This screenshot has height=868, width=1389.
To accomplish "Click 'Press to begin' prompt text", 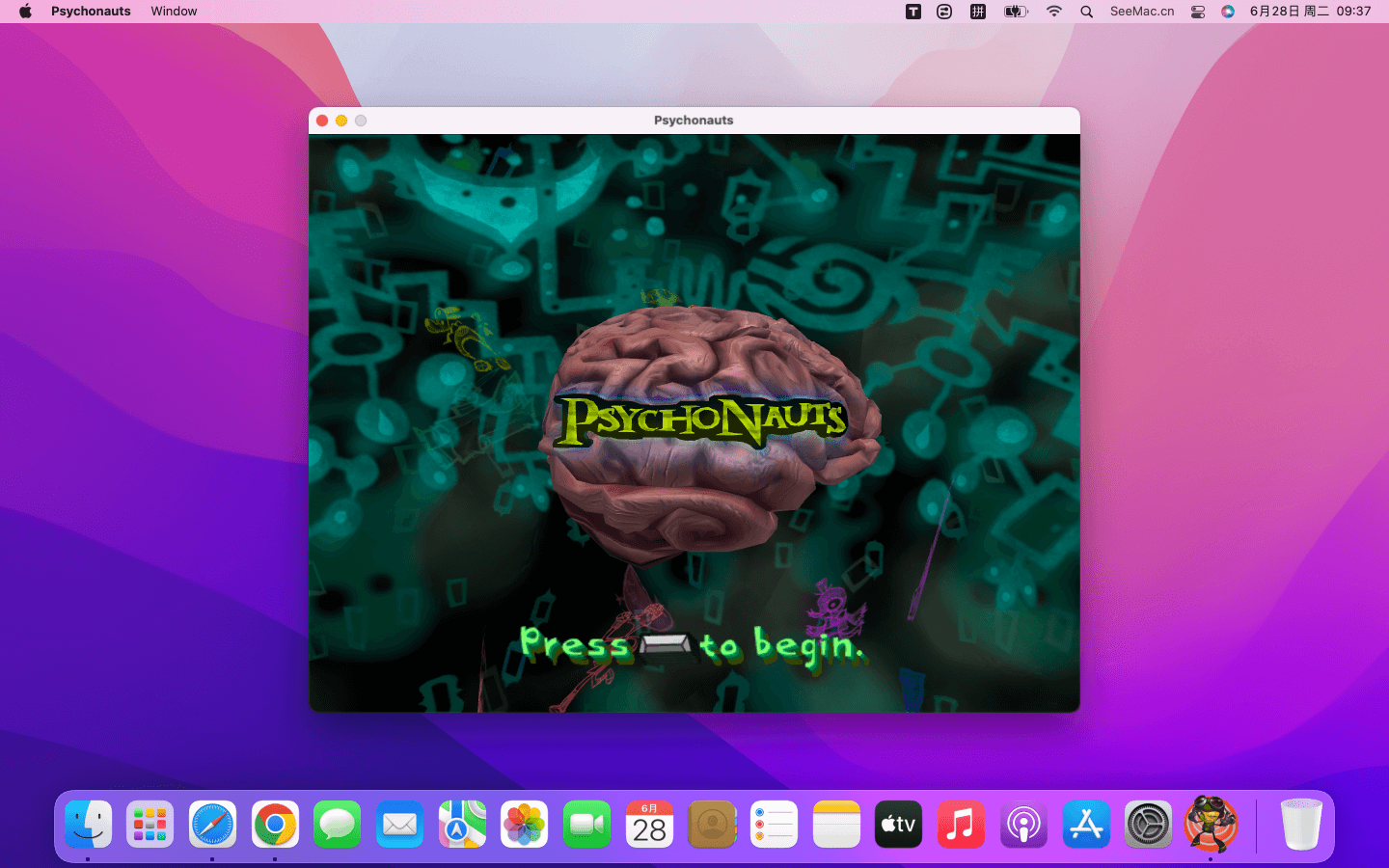I will [692, 644].
